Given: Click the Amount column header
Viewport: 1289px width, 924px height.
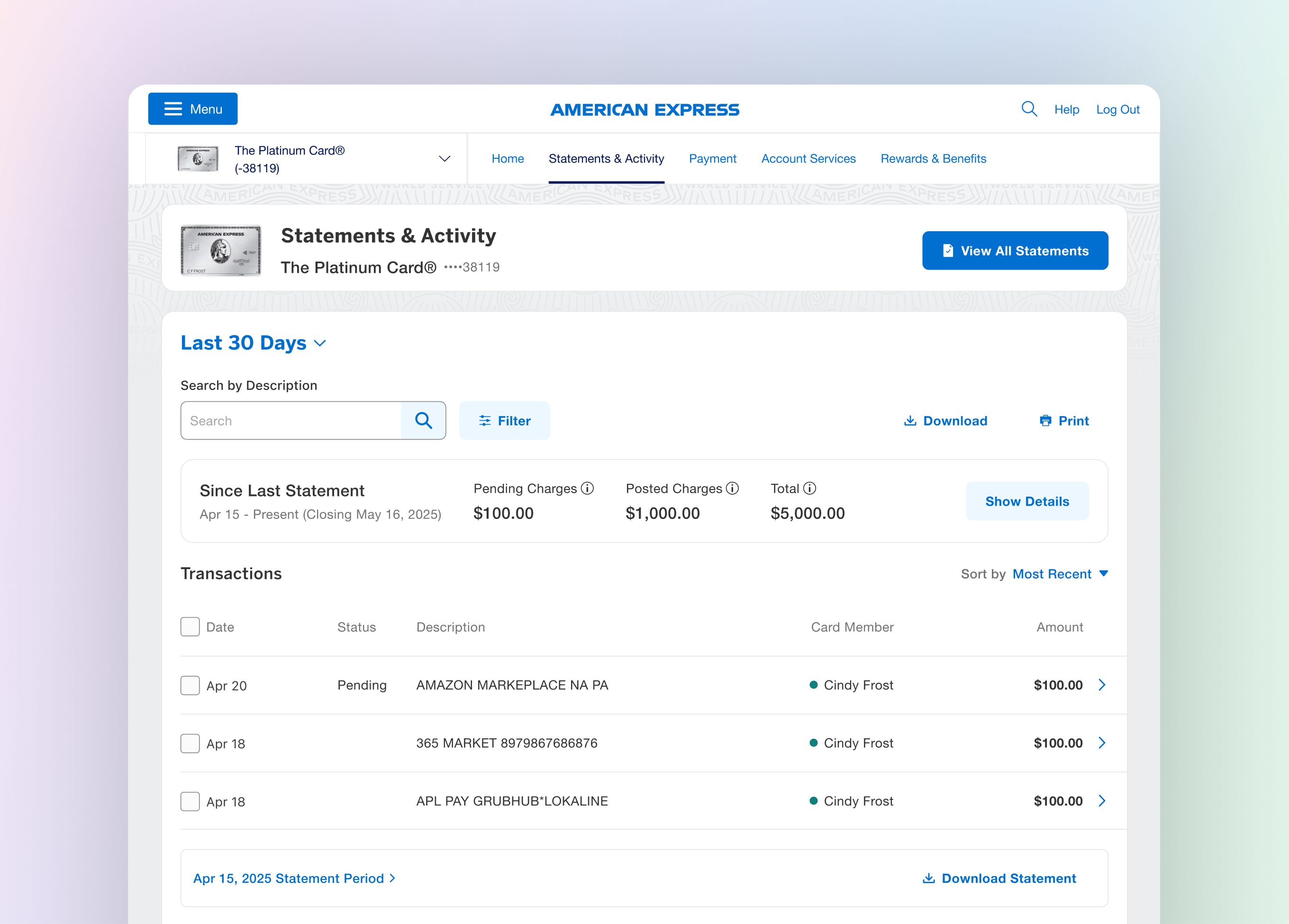Looking at the screenshot, I should coord(1059,627).
